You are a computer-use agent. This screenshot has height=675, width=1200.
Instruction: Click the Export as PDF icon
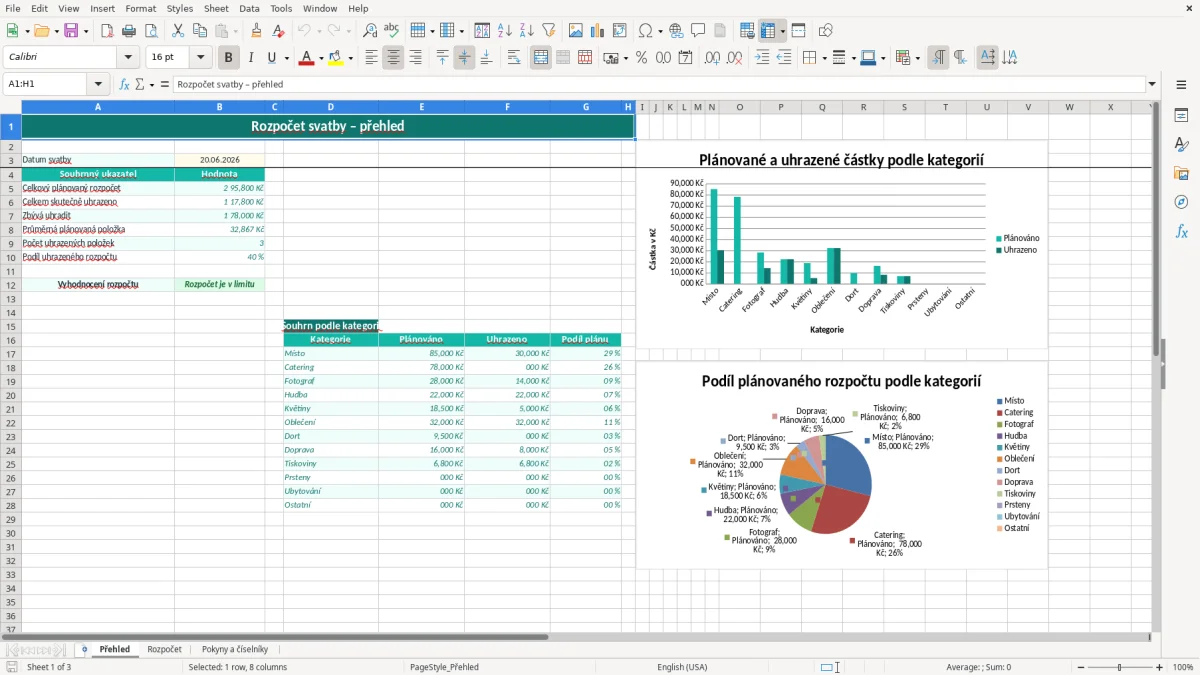tap(107, 31)
